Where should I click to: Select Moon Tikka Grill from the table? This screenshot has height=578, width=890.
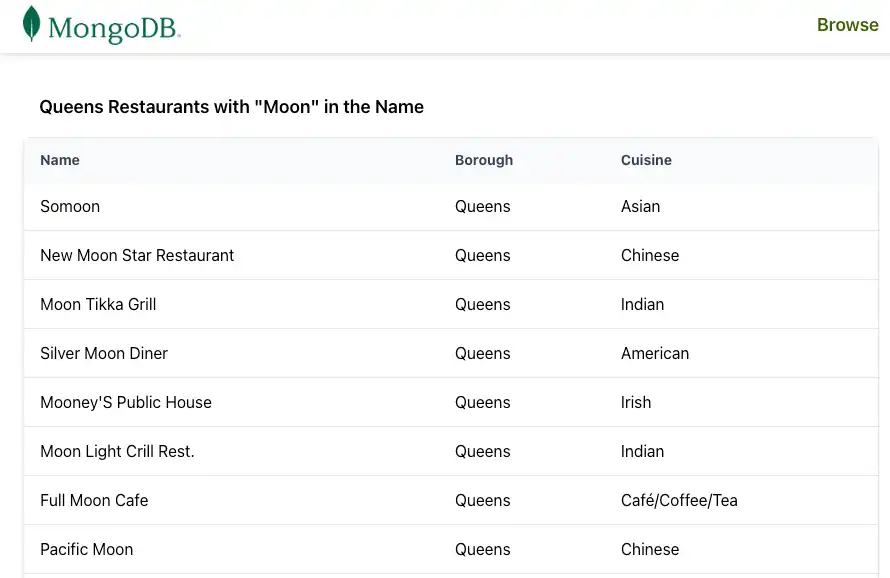click(x=98, y=304)
